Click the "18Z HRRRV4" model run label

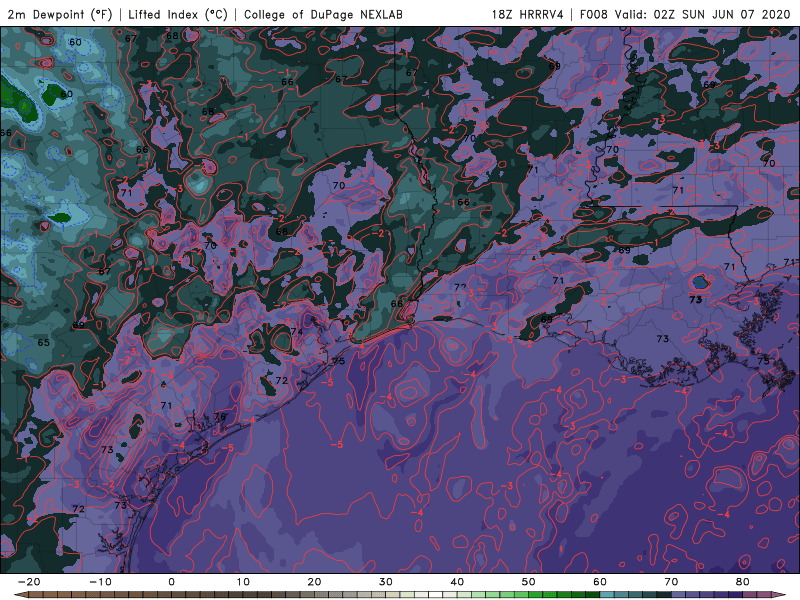(x=528, y=14)
